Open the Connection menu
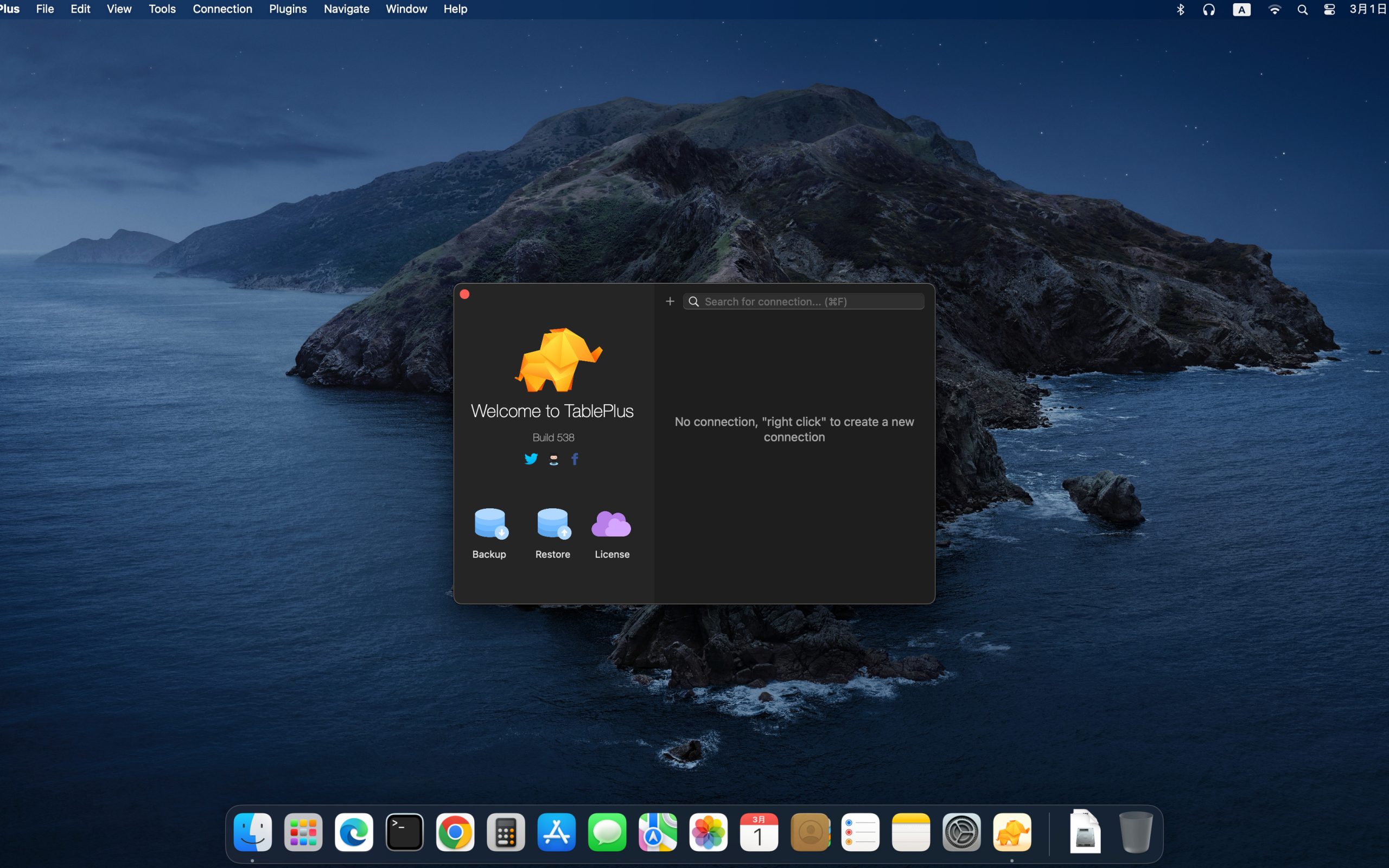Viewport: 1389px width, 868px height. (x=222, y=9)
